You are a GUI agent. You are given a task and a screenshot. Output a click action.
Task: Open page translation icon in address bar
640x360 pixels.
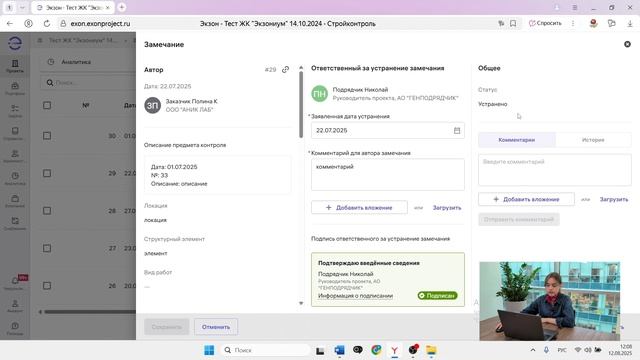[501, 24]
